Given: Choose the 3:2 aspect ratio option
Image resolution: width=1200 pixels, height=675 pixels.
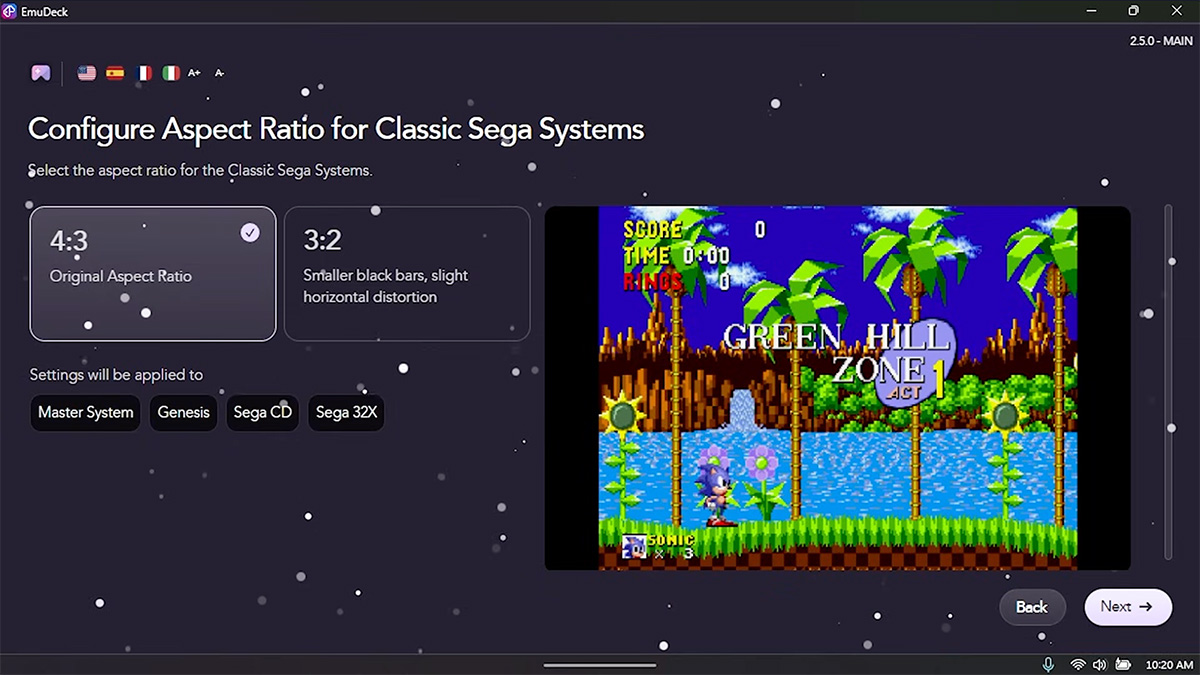Looking at the screenshot, I should [x=407, y=273].
